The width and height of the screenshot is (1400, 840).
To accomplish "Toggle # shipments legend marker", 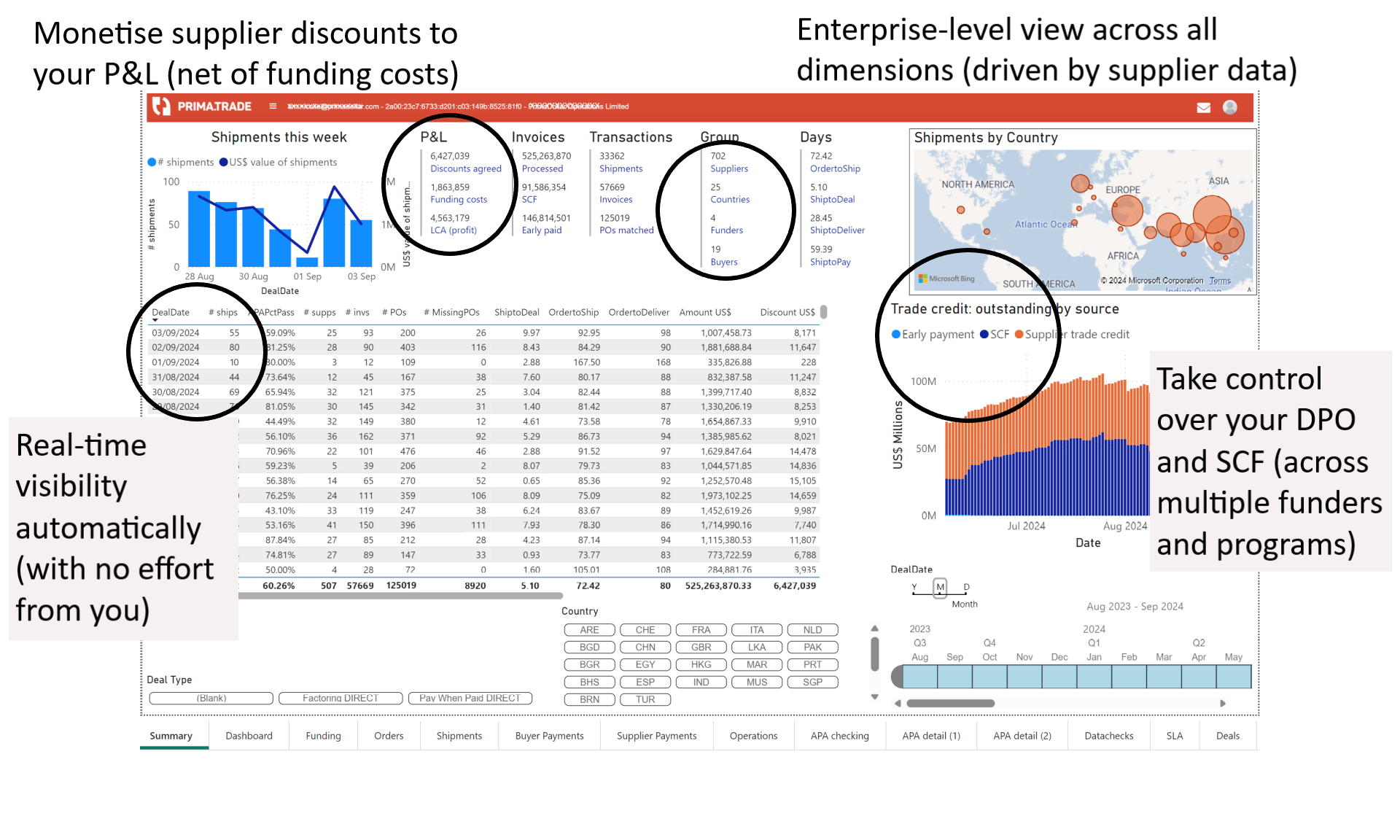I will click(x=152, y=162).
